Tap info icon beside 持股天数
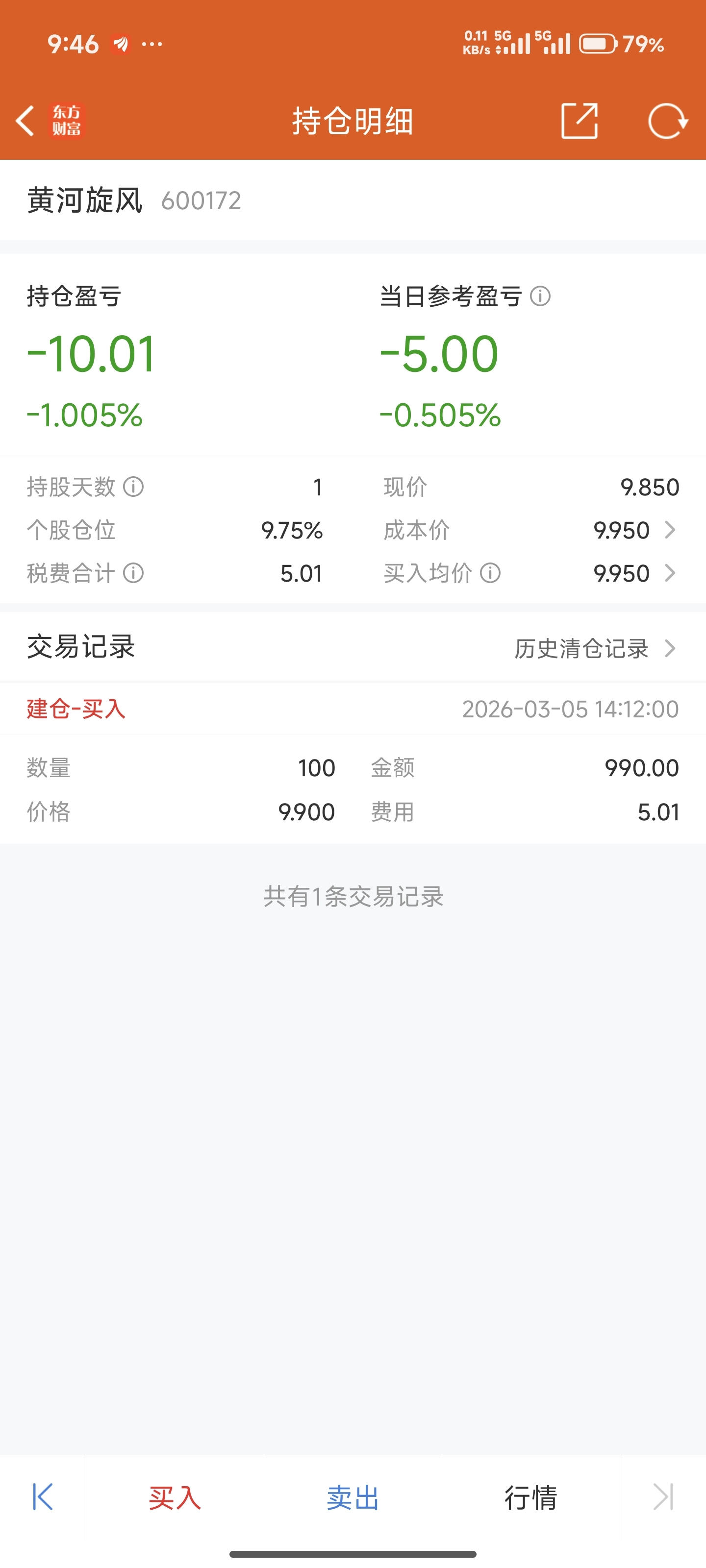 point(133,487)
